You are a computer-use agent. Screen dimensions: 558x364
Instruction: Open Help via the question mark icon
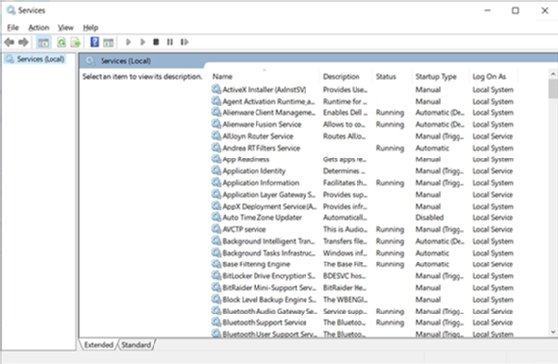point(94,42)
